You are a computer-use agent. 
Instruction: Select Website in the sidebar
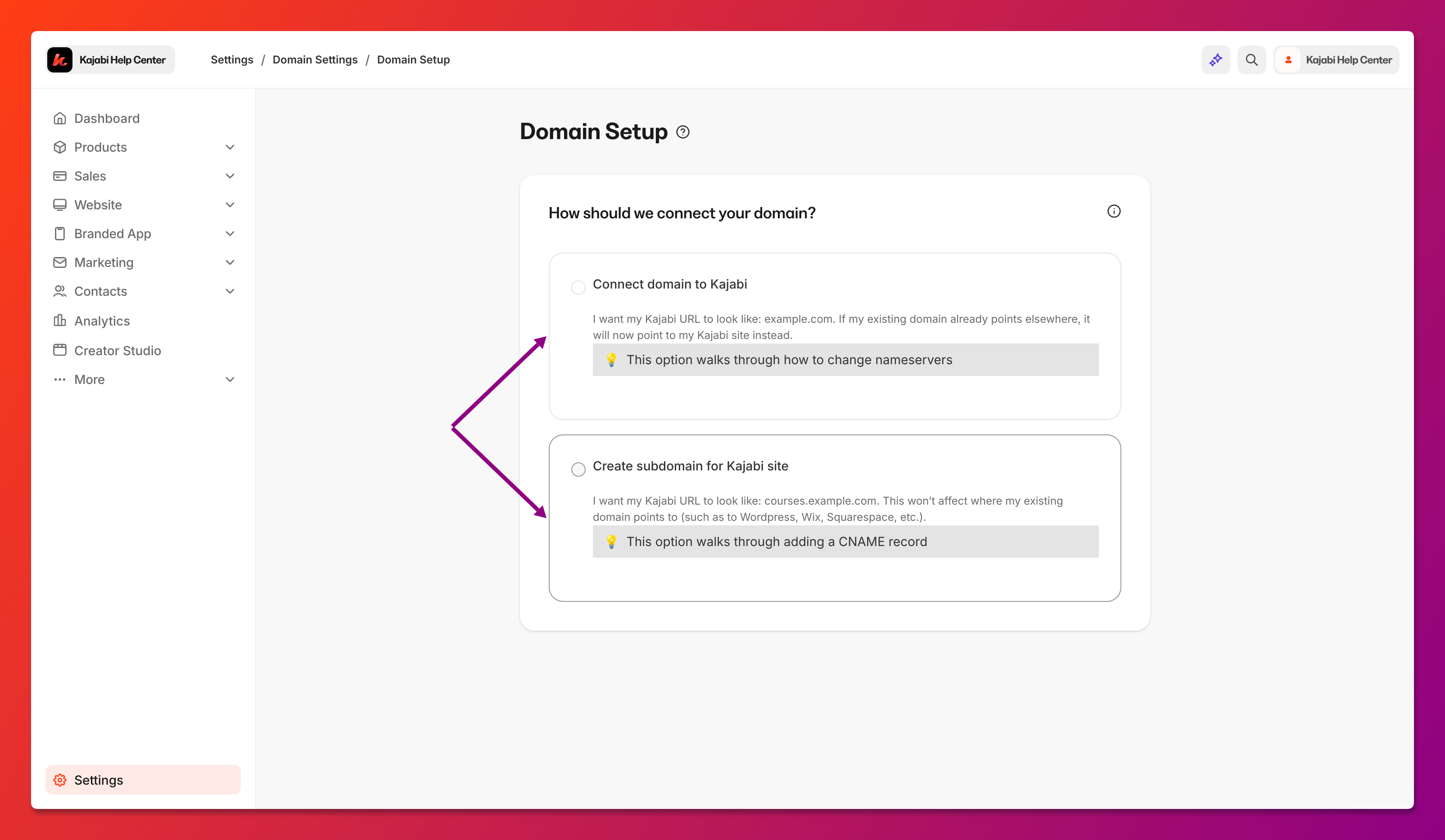click(x=143, y=205)
